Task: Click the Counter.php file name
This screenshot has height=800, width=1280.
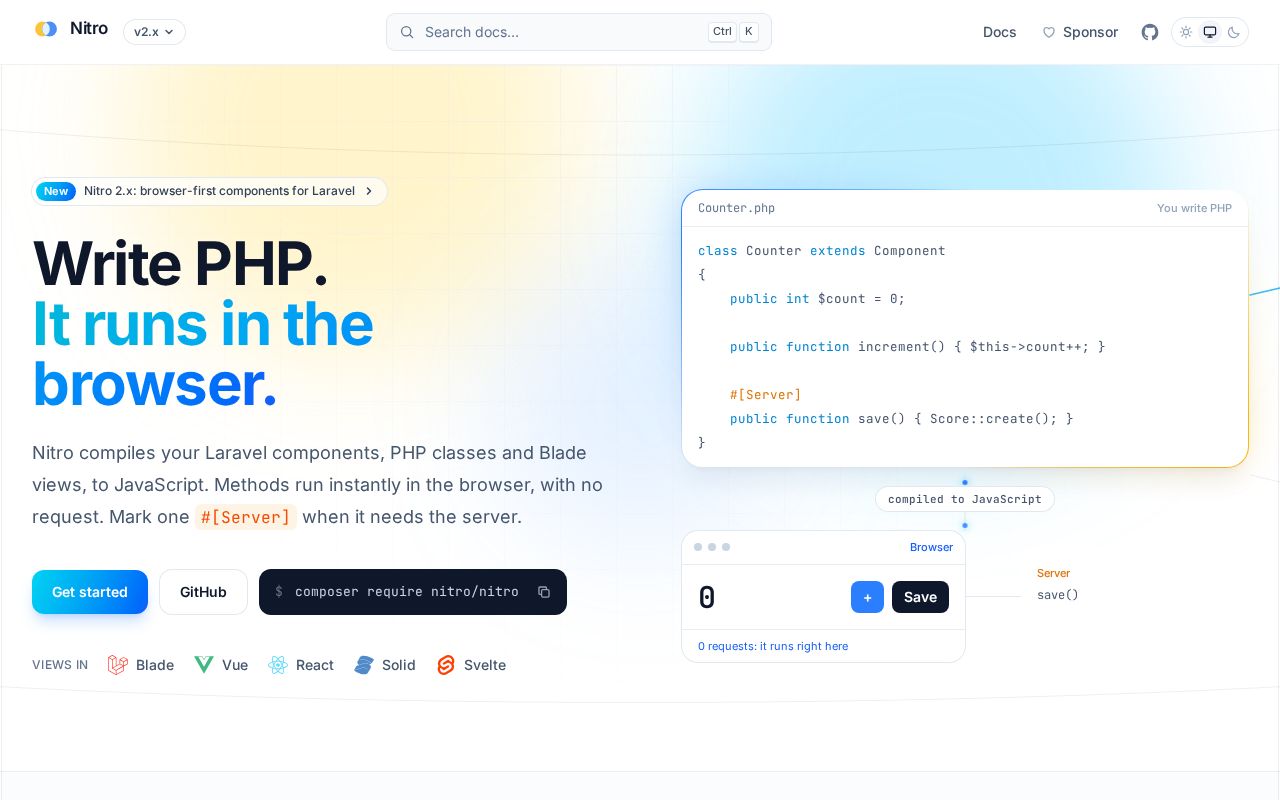Action: point(736,208)
